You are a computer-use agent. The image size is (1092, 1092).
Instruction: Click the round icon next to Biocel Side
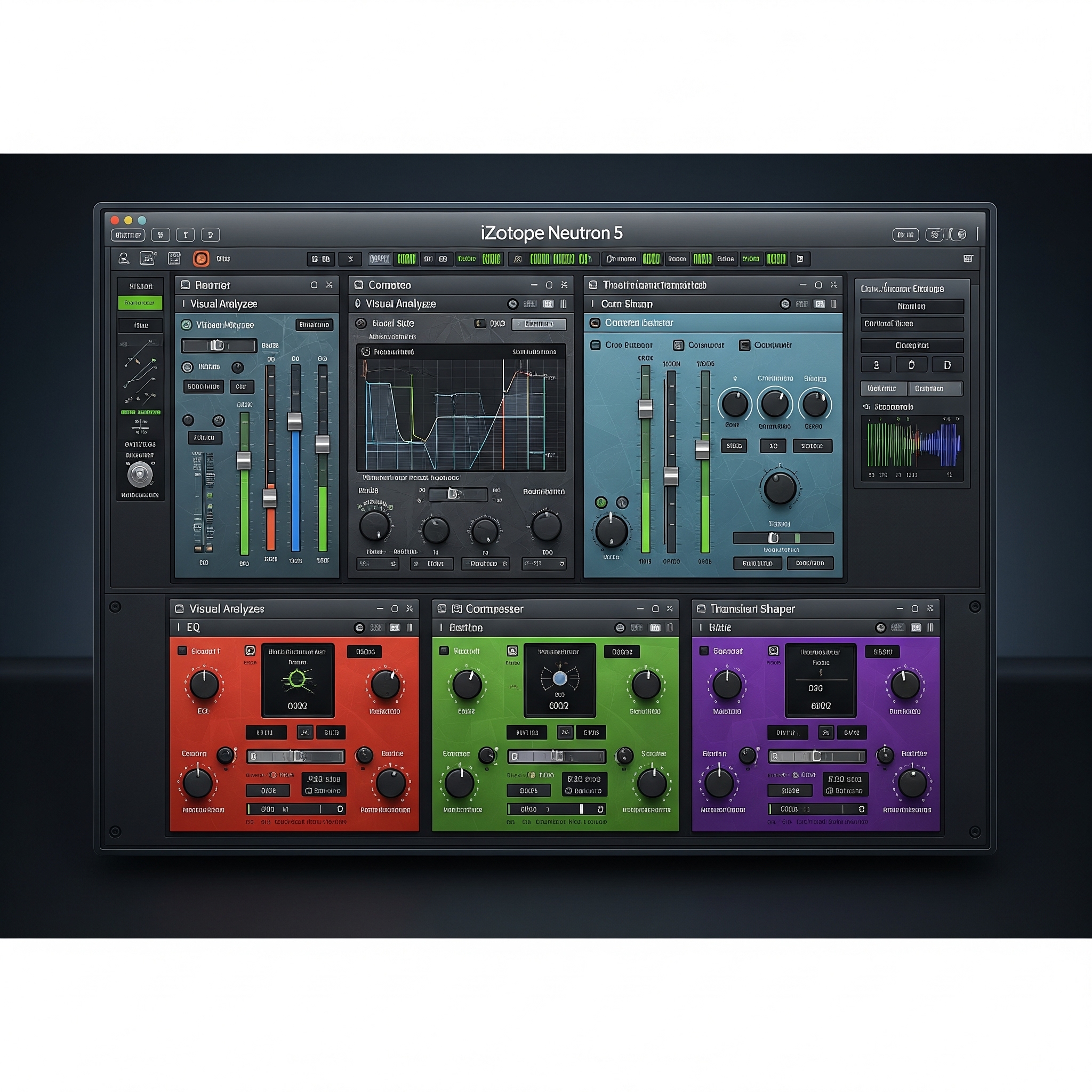point(360,323)
